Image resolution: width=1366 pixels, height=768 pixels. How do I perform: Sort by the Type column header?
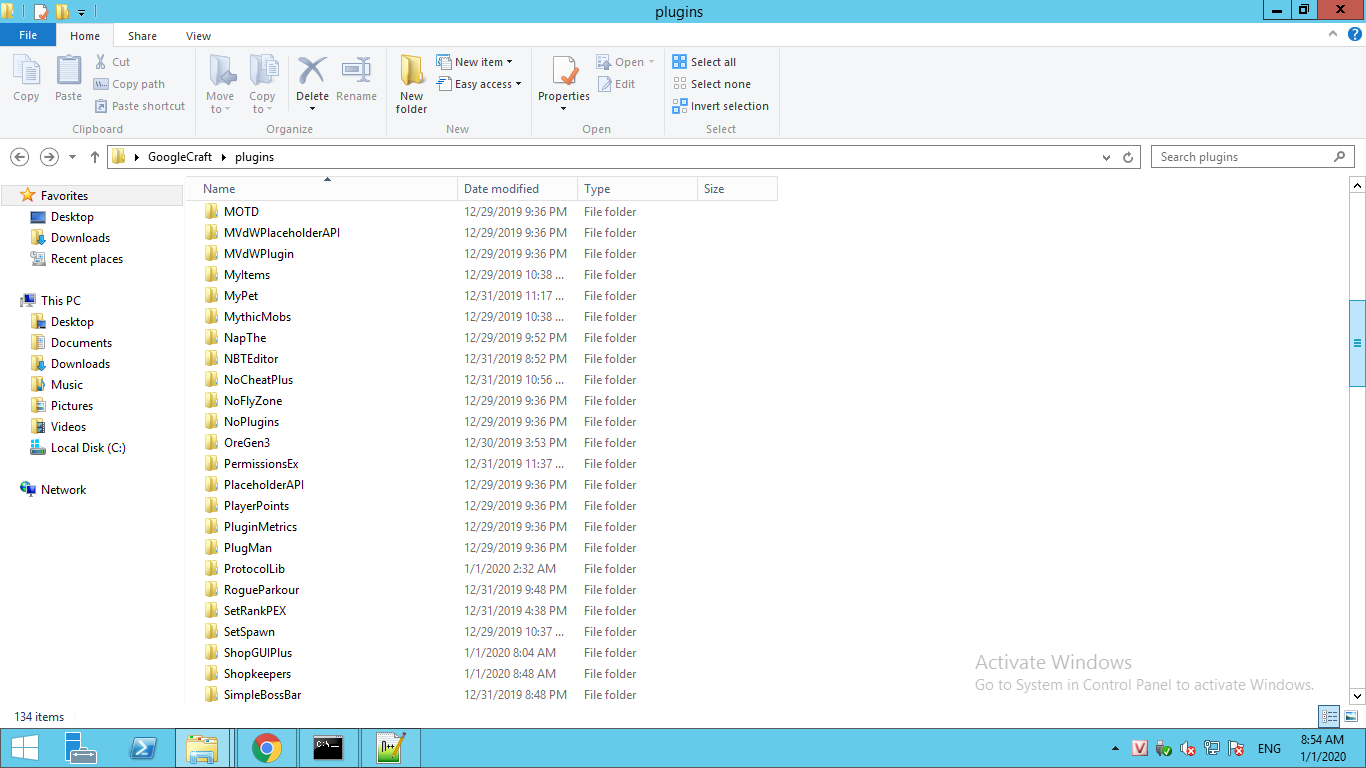tap(638, 188)
